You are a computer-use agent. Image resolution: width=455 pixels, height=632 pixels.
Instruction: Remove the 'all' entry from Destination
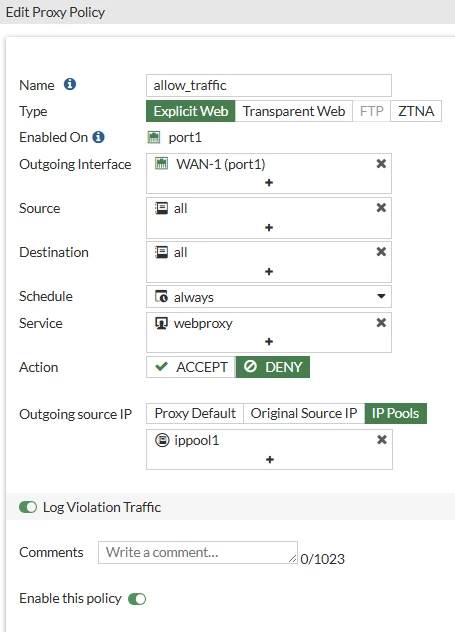pyautogui.click(x=381, y=252)
